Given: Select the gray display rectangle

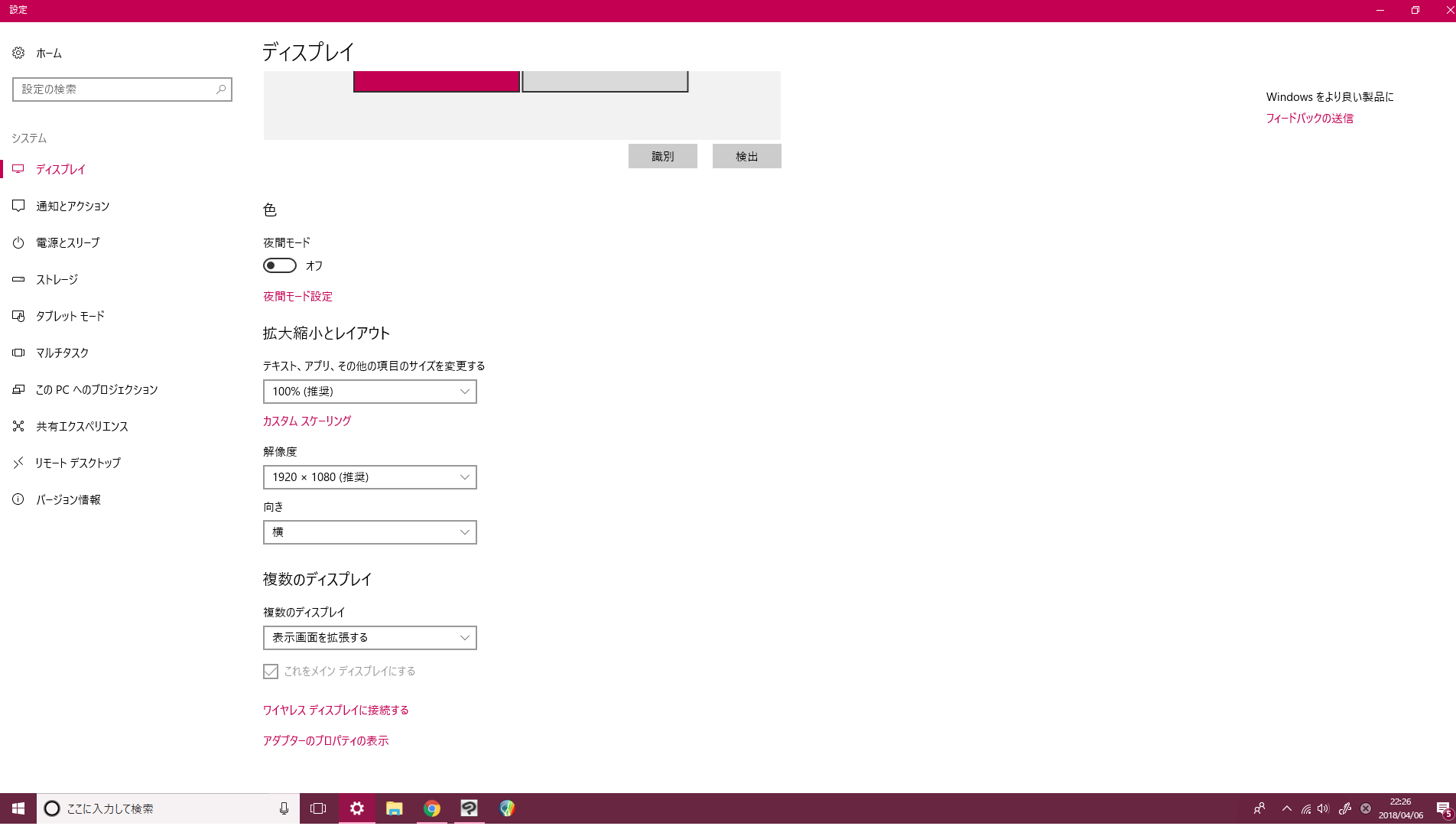Looking at the screenshot, I should click(x=605, y=81).
